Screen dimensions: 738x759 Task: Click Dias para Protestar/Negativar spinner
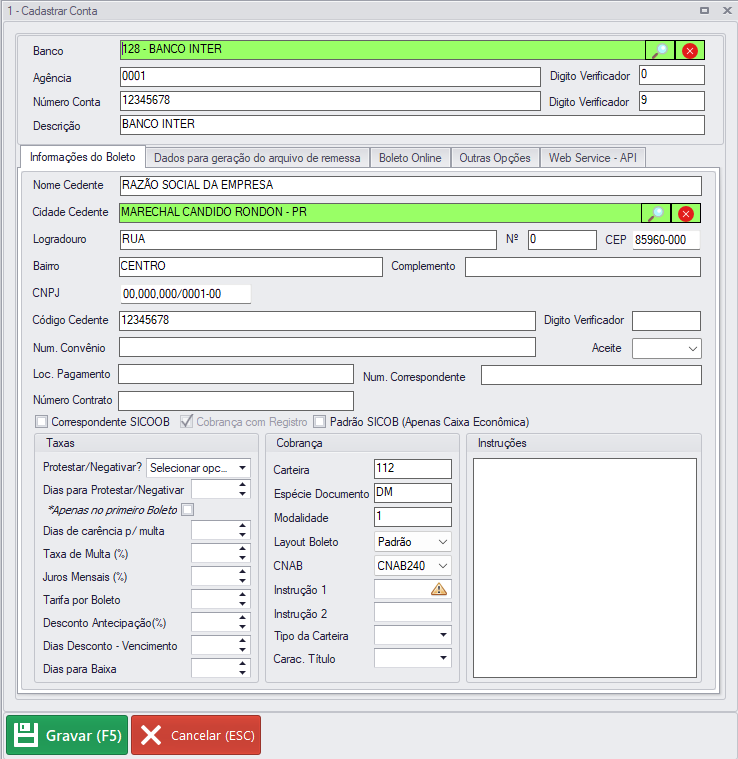(x=221, y=489)
